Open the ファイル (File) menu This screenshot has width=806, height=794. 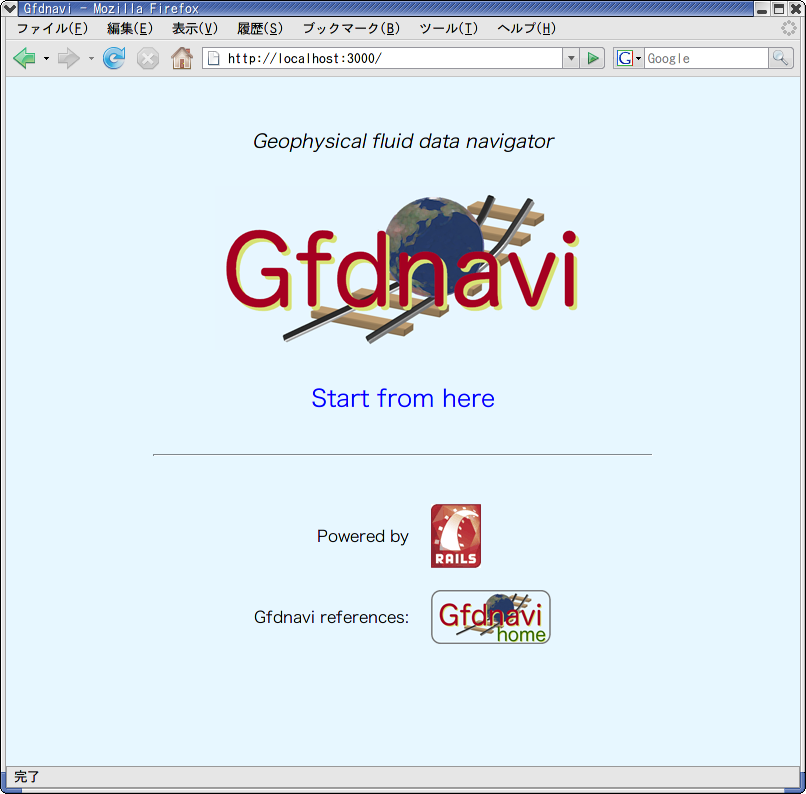pyautogui.click(x=52, y=29)
